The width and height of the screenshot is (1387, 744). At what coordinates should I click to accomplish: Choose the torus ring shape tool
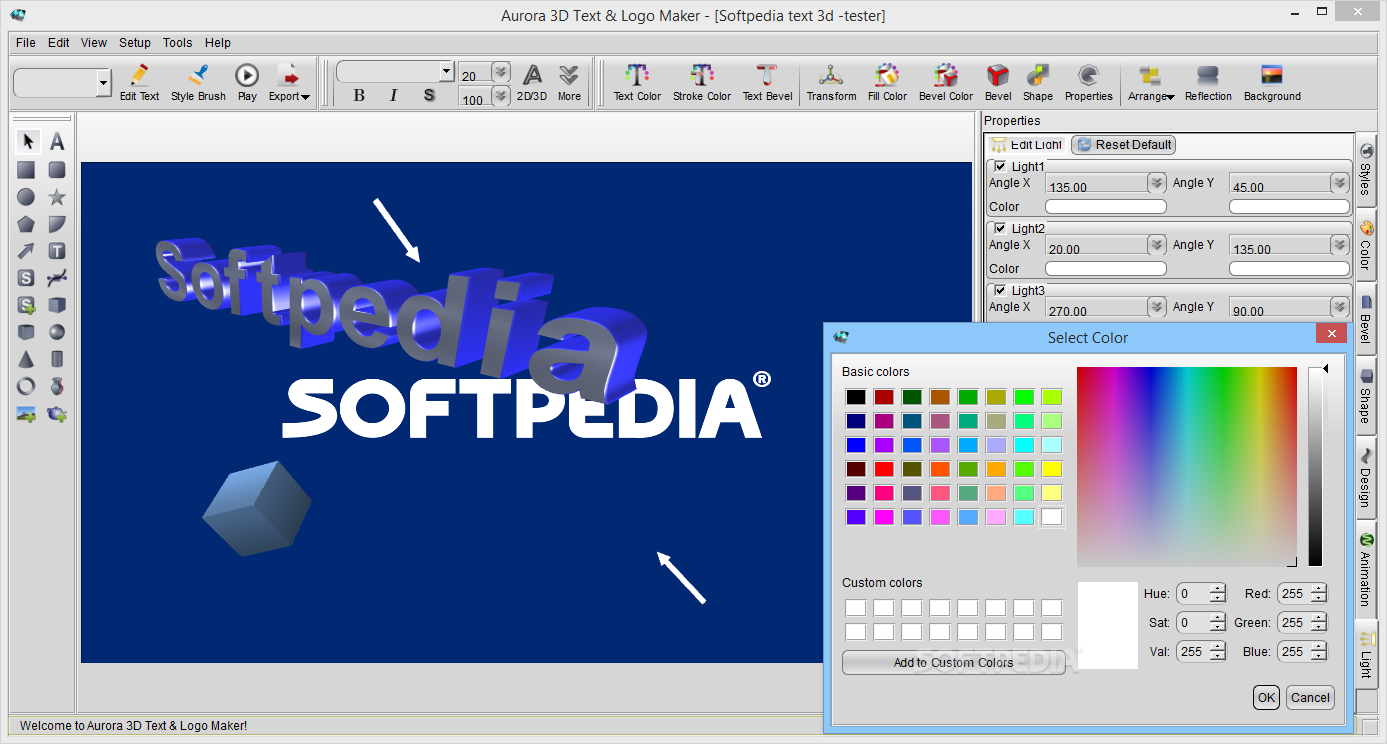[x=27, y=386]
